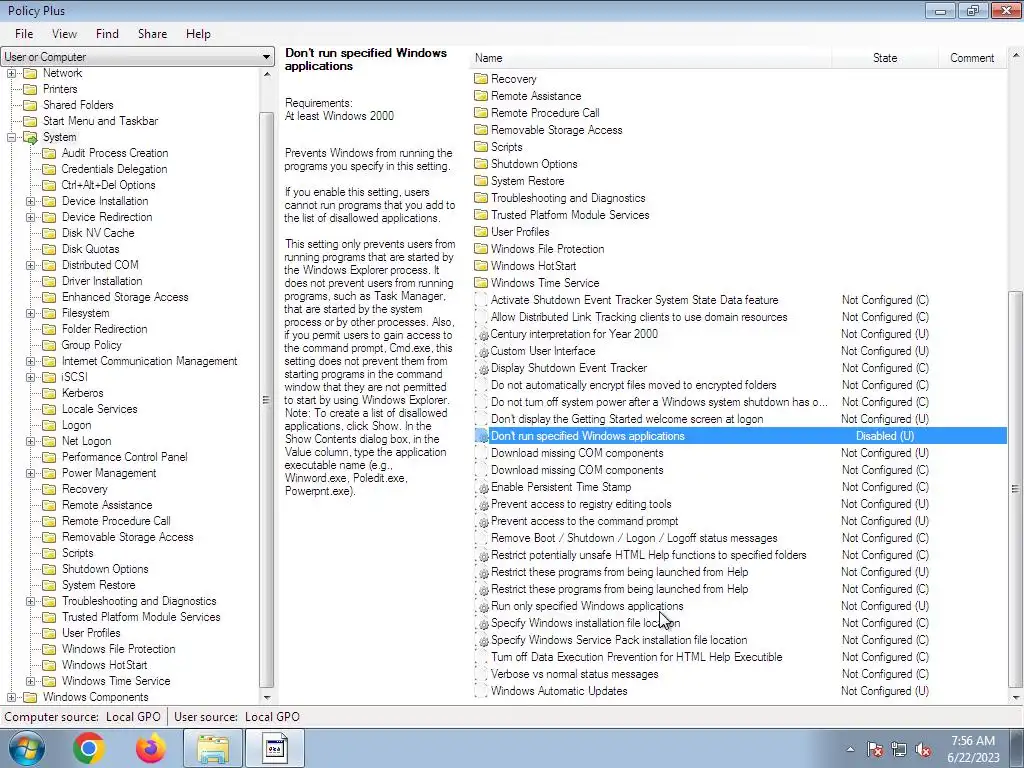Viewport: 1024px width, 768px height.
Task: Click User Profiles folder icon in list
Action: click(x=481, y=231)
